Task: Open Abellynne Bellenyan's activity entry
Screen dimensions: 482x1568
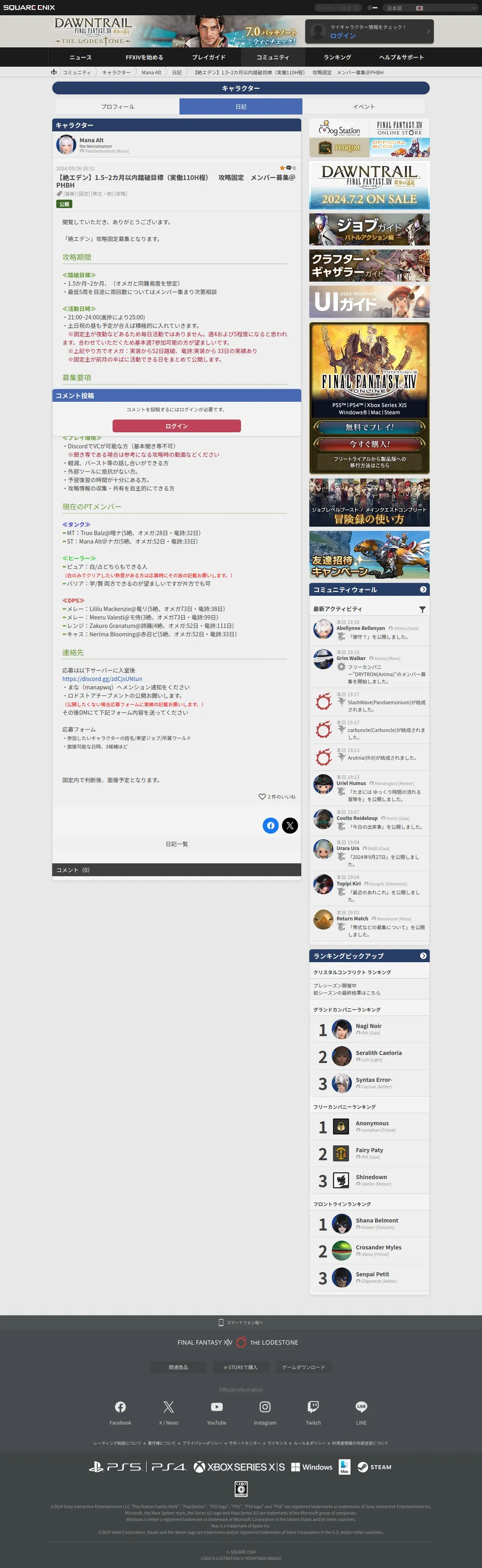Action: pos(370,631)
